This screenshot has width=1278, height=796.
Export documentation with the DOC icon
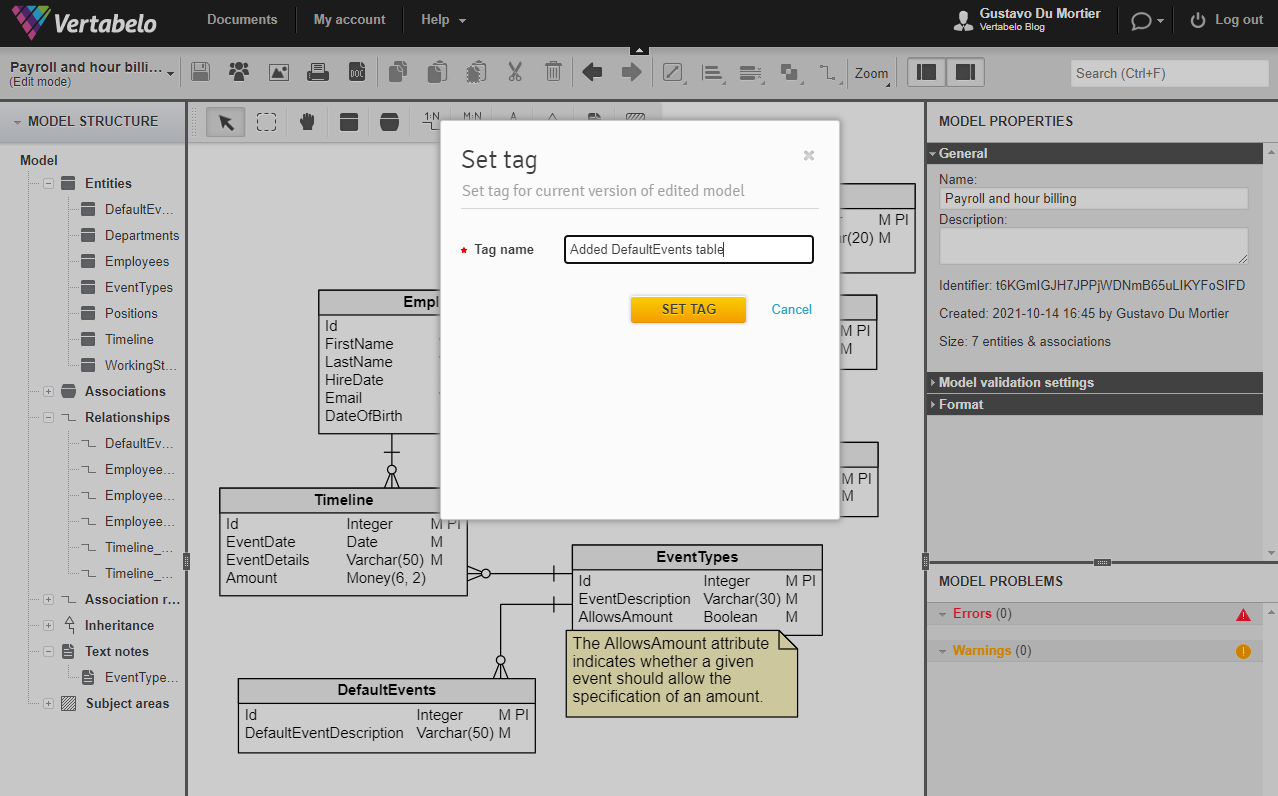(x=357, y=72)
